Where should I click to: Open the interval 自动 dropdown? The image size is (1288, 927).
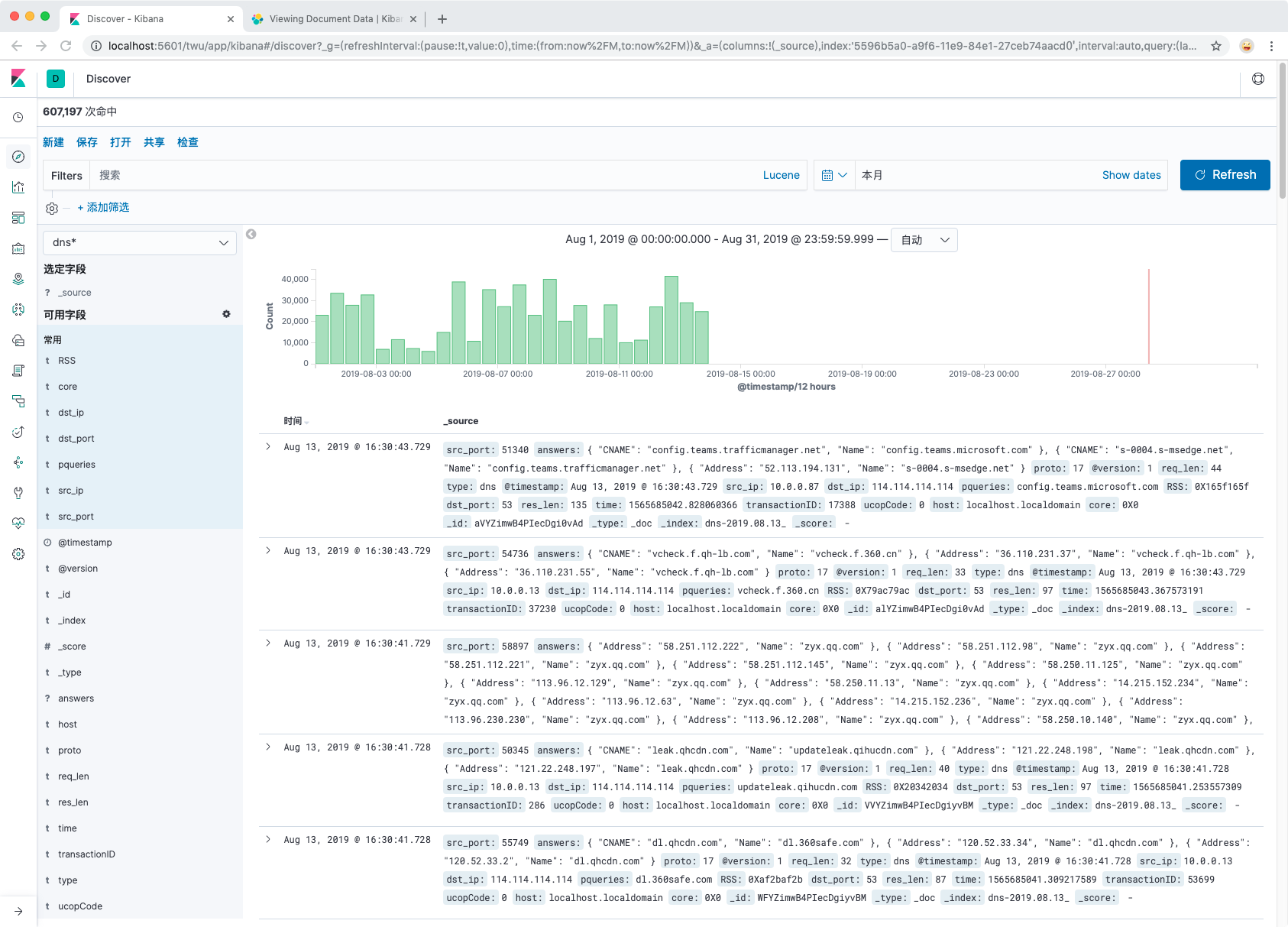point(924,240)
